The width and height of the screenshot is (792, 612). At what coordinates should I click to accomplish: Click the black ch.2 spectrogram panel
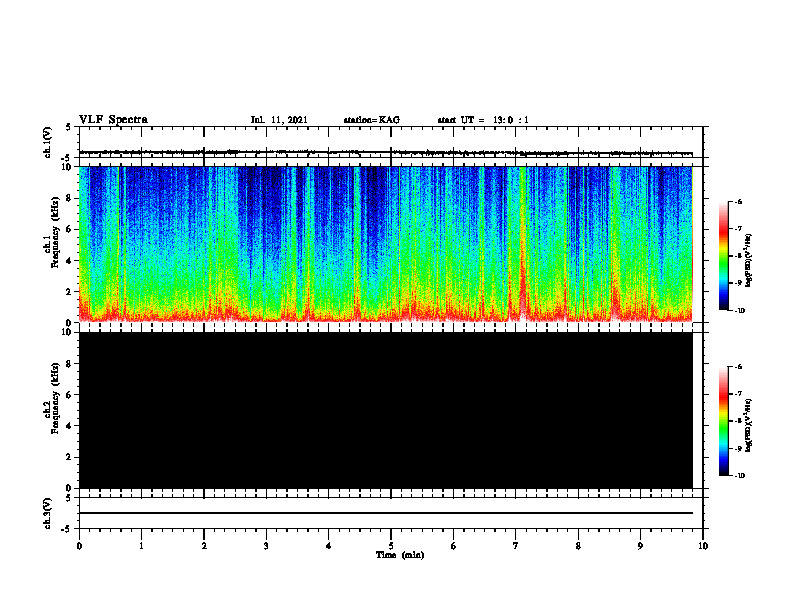coord(385,410)
